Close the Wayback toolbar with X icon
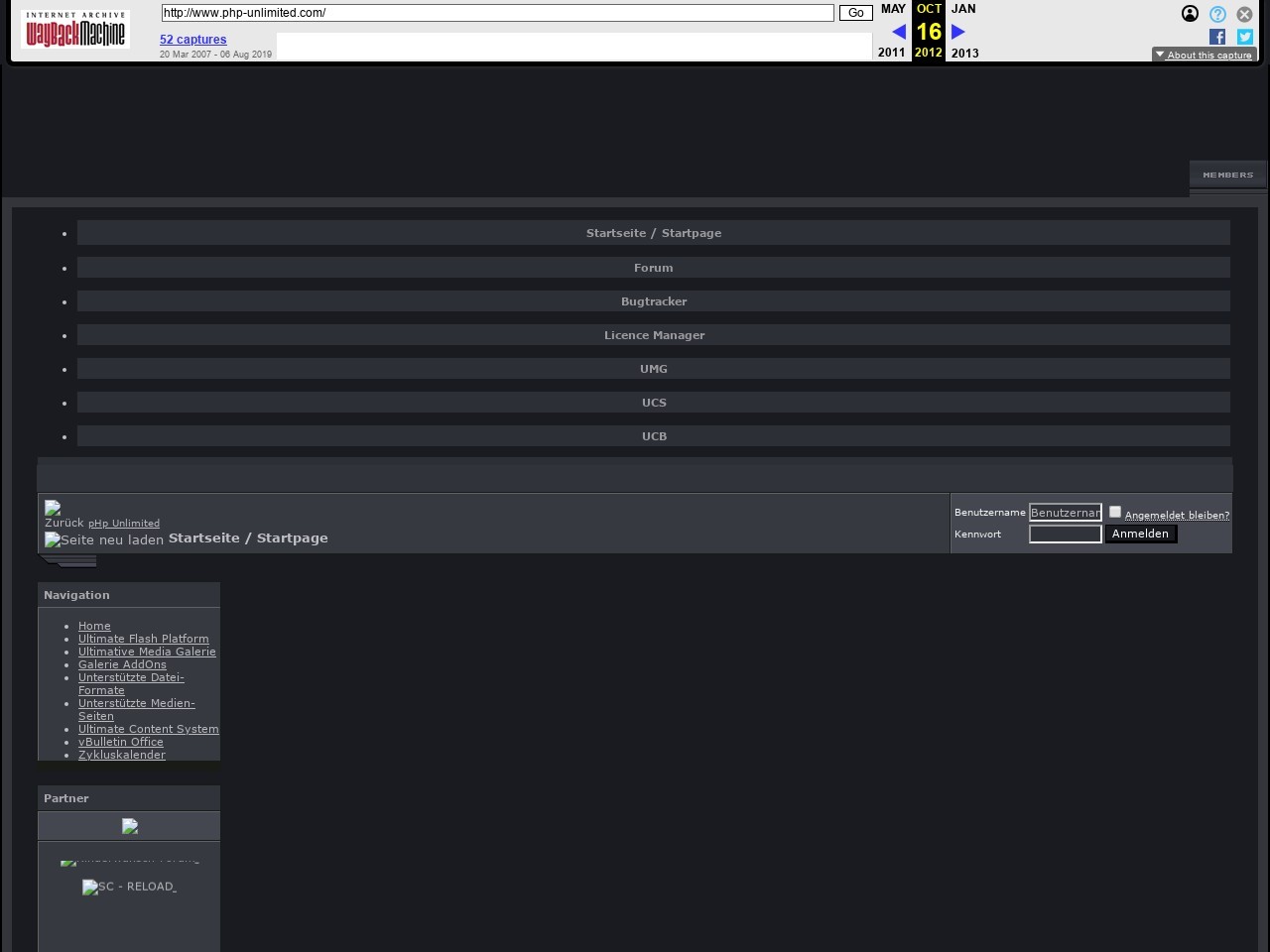 click(x=1244, y=14)
